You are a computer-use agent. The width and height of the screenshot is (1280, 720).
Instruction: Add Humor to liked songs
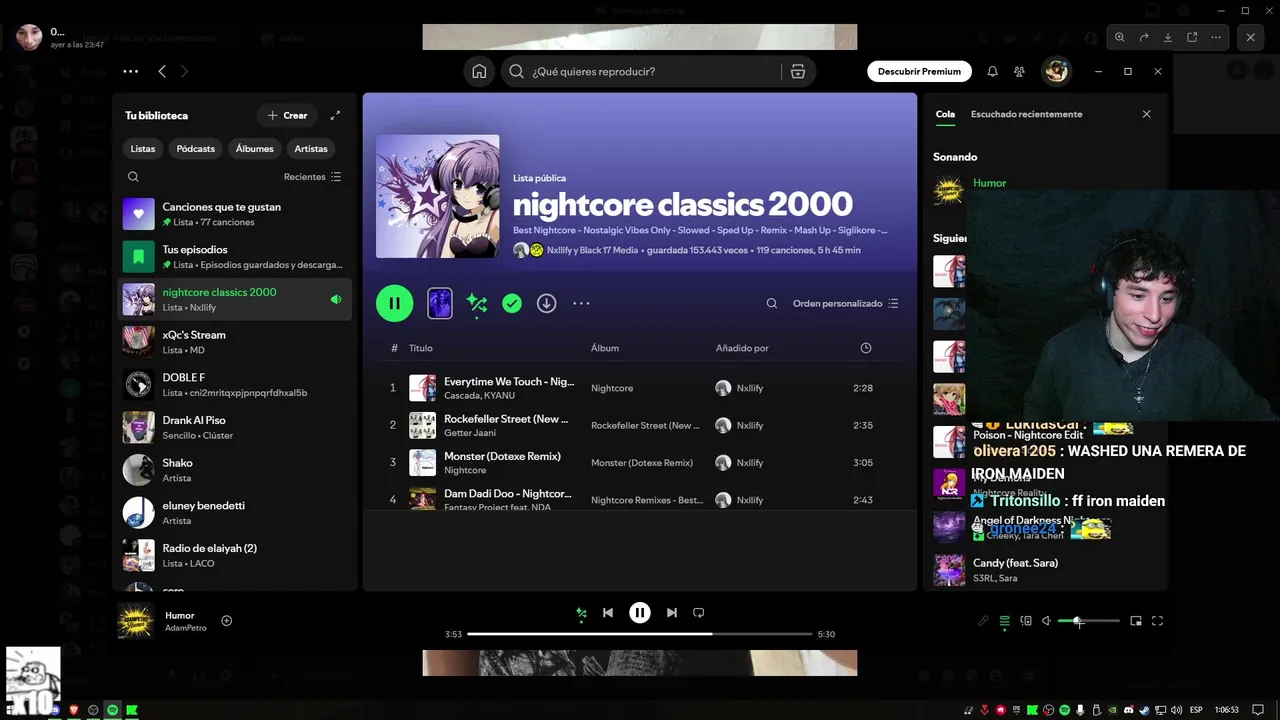click(x=226, y=621)
